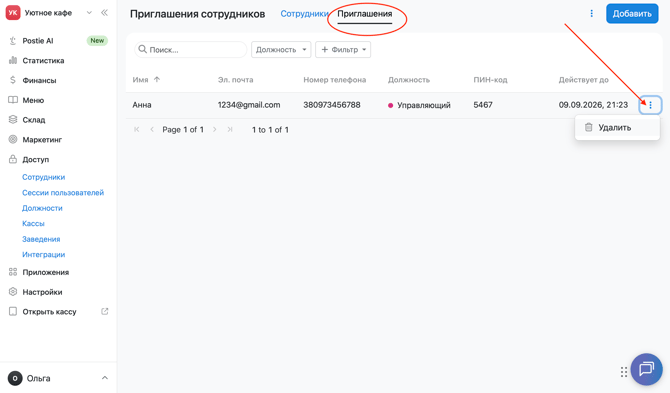Viewport: 670px width, 393px height.
Task: Open the chat support bubble
Action: (x=646, y=369)
